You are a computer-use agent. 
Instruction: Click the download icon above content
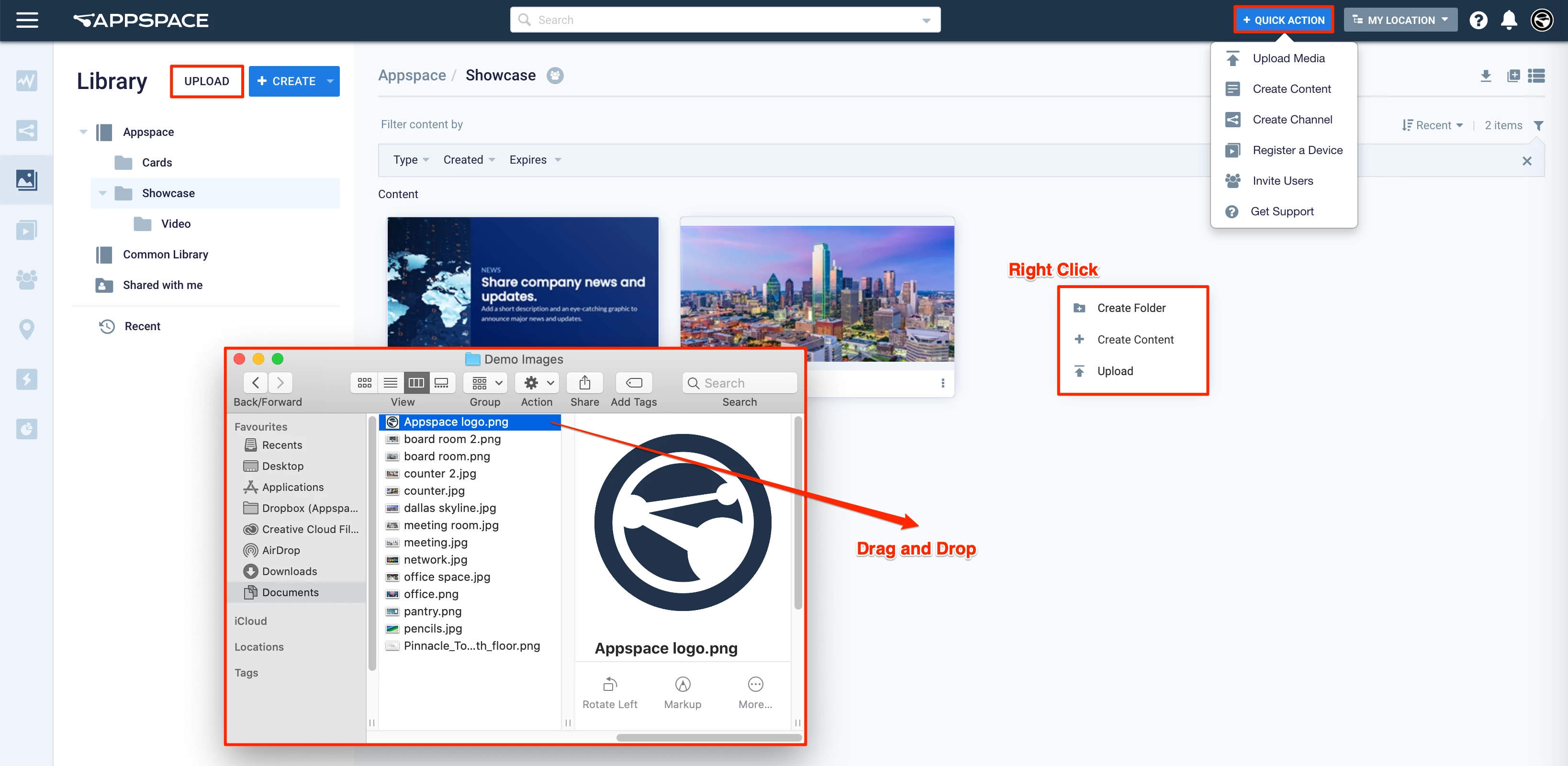point(1485,76)
